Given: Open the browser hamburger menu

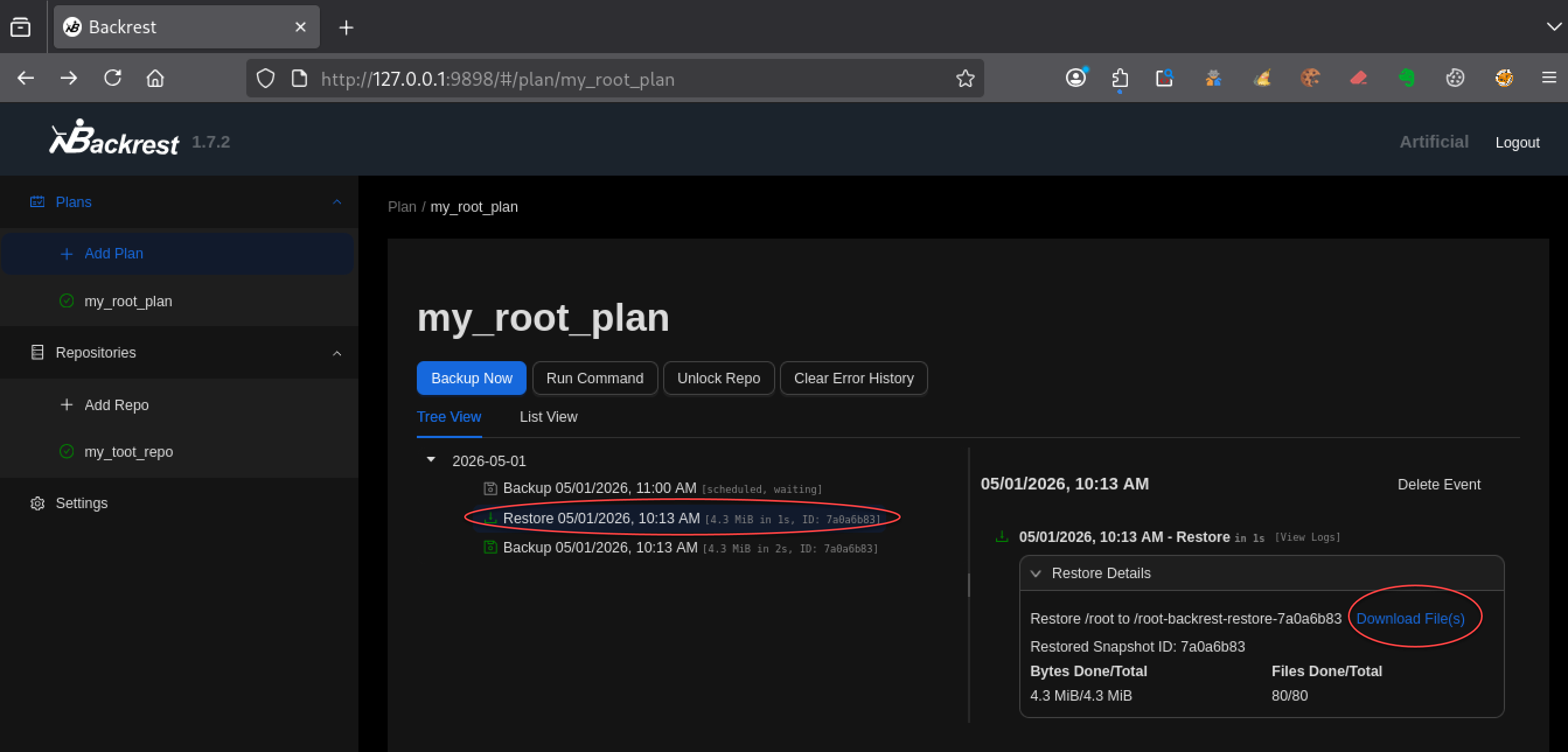Looking at the screenshot, I should [x=1549, y=78].
